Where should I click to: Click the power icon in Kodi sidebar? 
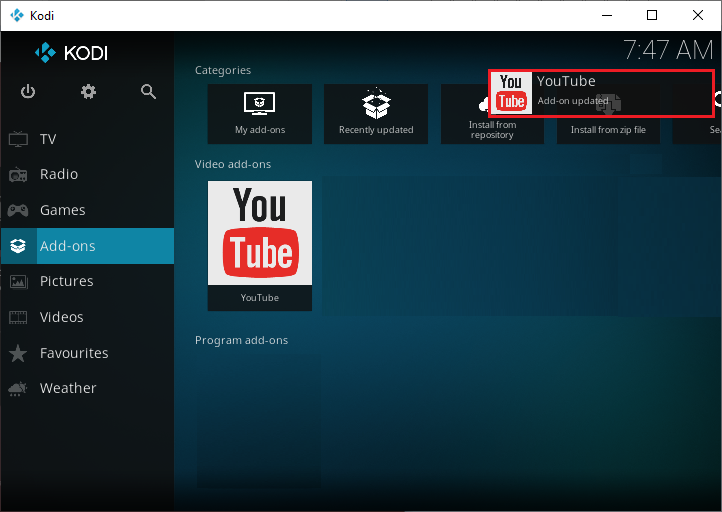tap(28, 92)
